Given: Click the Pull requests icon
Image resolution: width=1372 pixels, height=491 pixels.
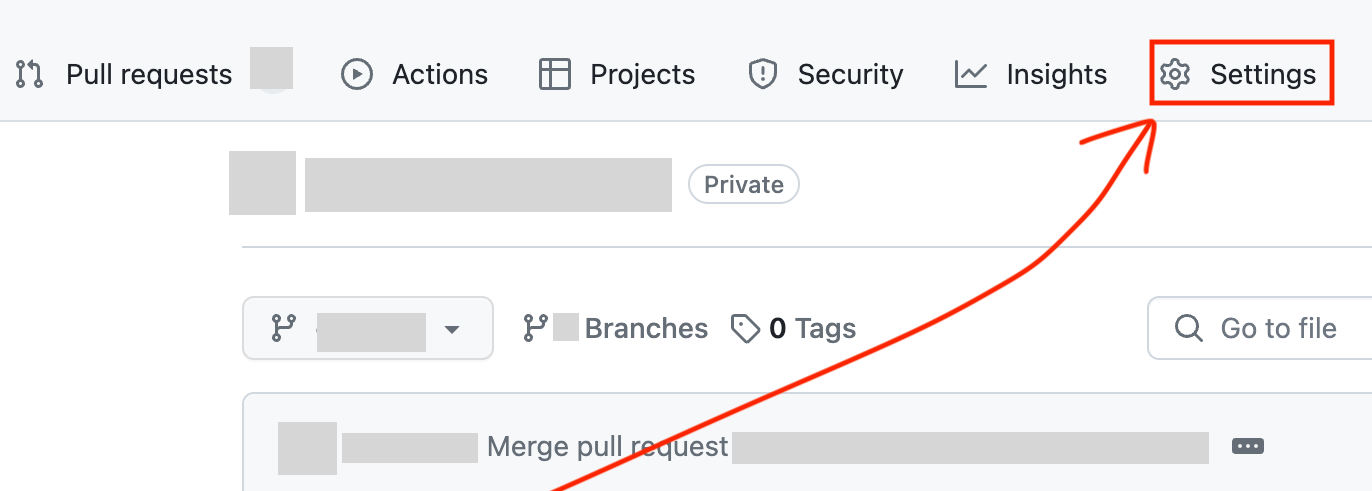Looking at the screenshot, I should tap(30, 74).
